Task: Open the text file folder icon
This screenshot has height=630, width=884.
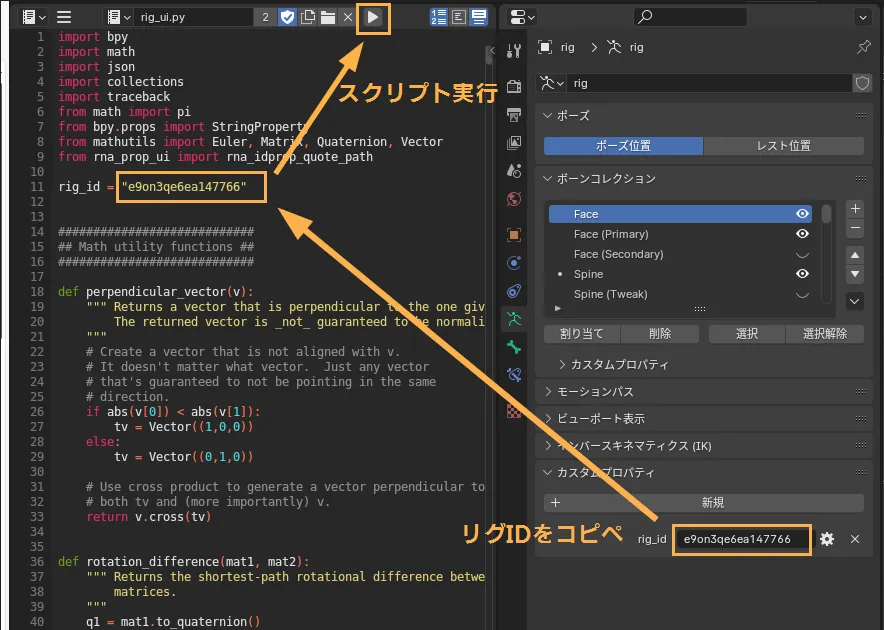Action: click(x=328, y=17)
